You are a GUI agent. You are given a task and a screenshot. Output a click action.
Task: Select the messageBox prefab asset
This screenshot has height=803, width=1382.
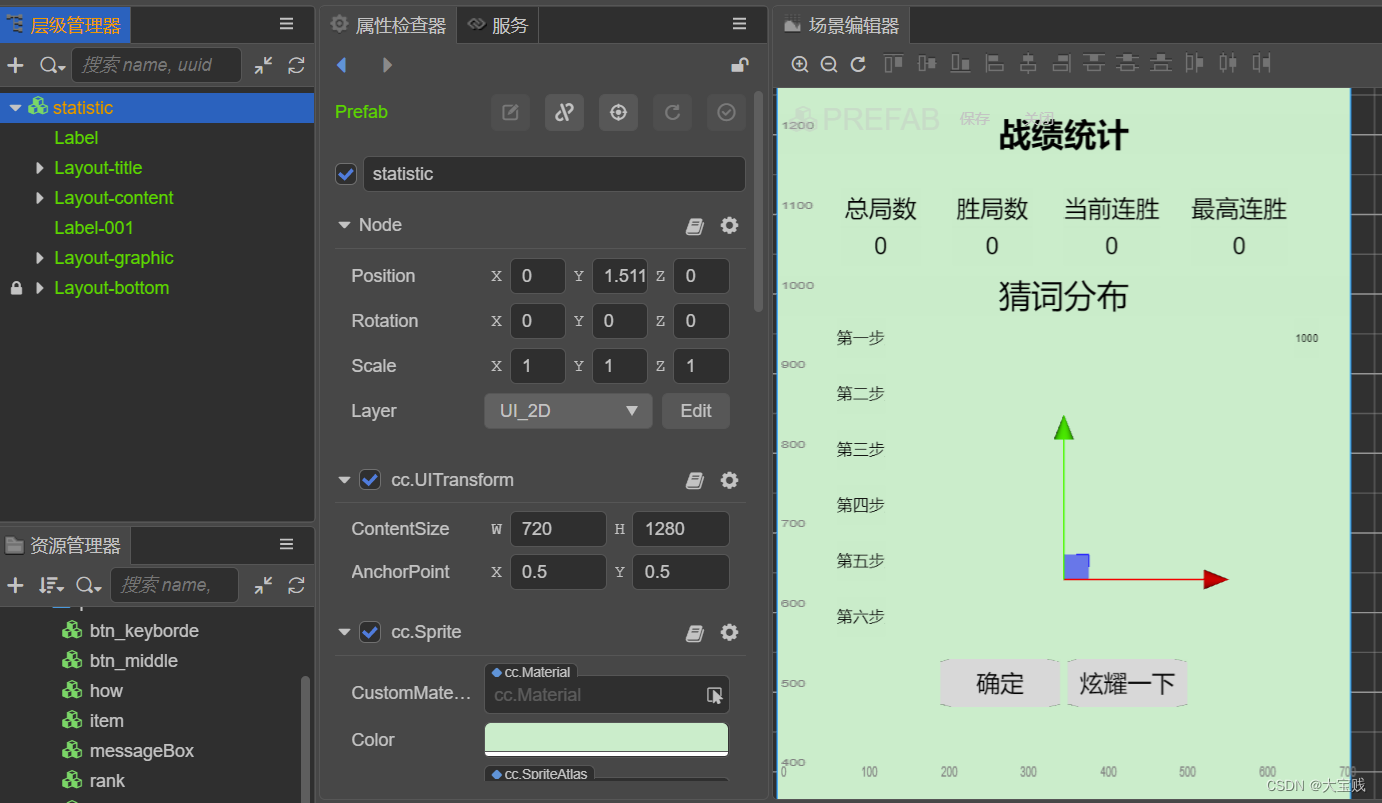click(x=141, y=751)
